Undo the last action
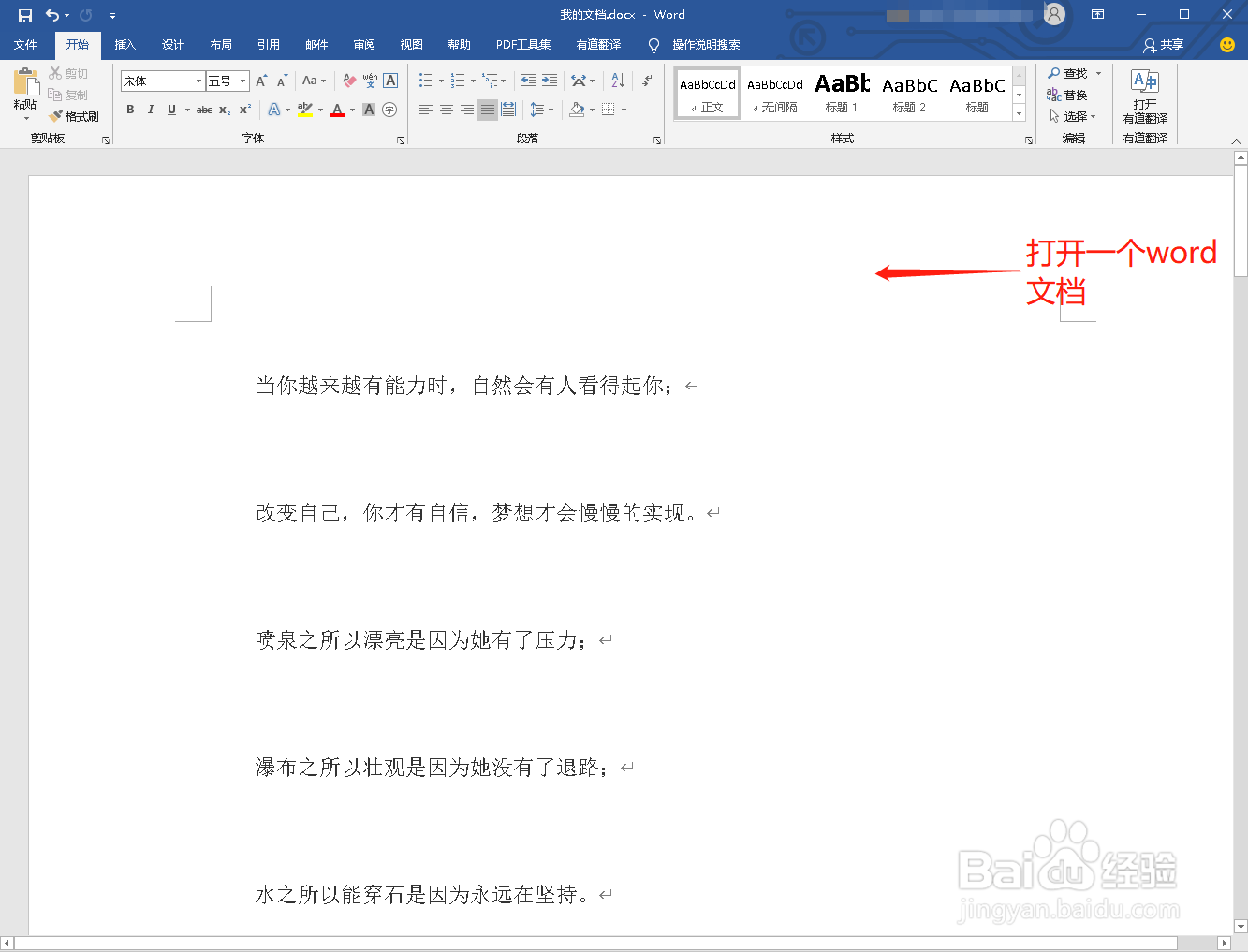1248x952 pixels. pyautogui.click(x=52, y=15)
